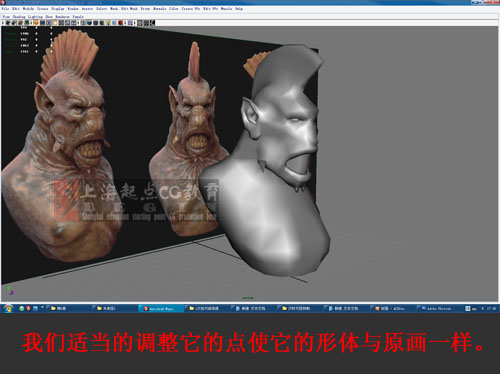Open the panel Lighting menu
Screen dimensions: 500x374
pyautogui.click(x=35, y=17)
